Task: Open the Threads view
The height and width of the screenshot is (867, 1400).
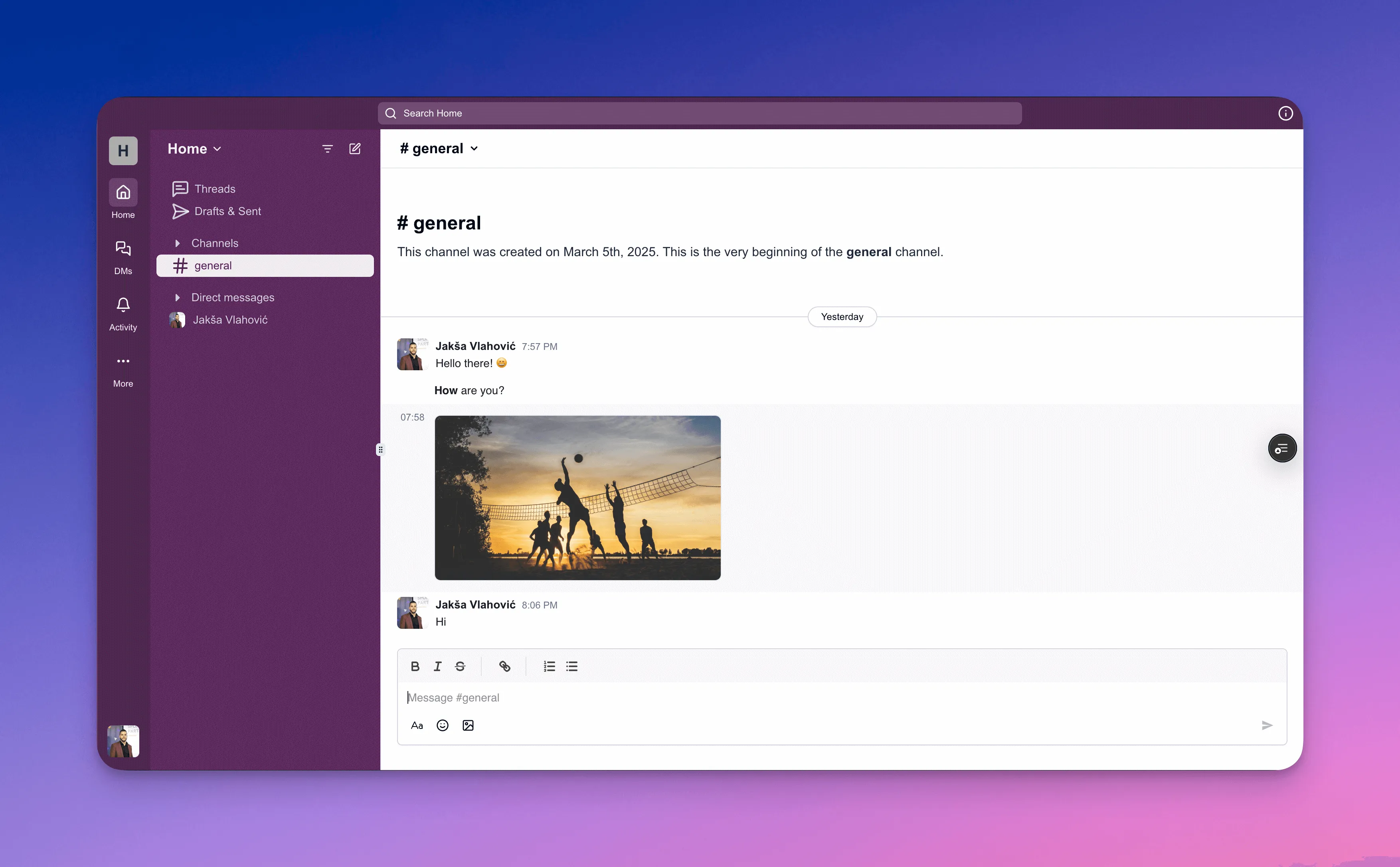Action: 214,188
